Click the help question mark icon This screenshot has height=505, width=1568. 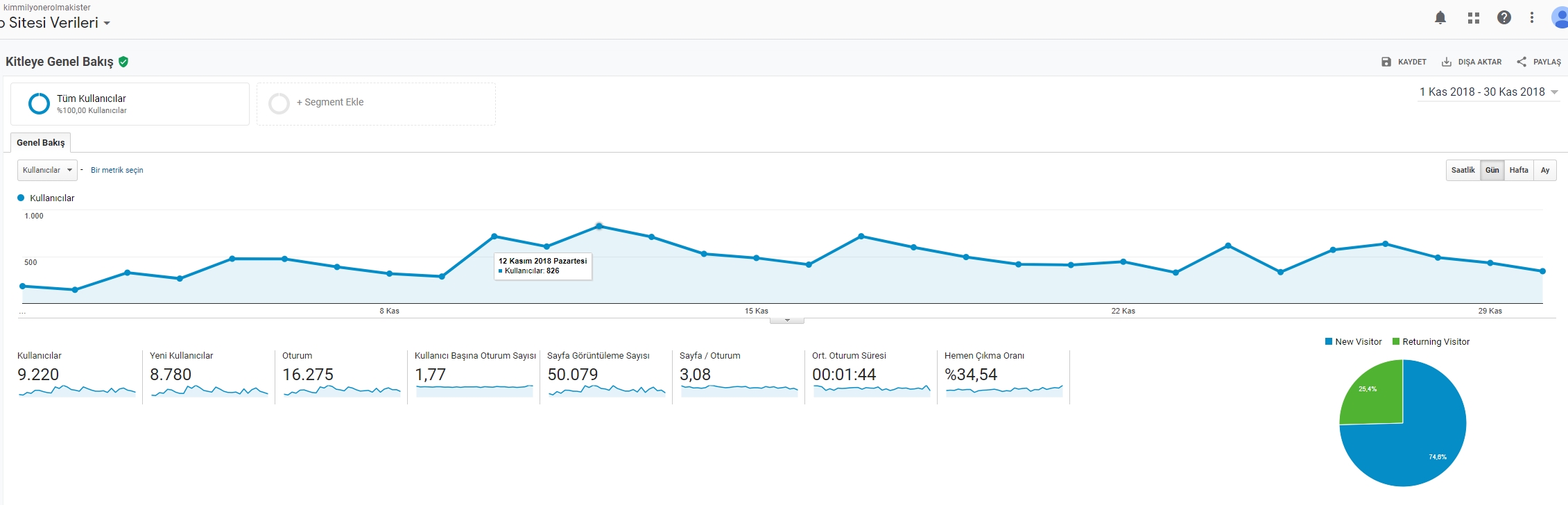[1504, 18]
